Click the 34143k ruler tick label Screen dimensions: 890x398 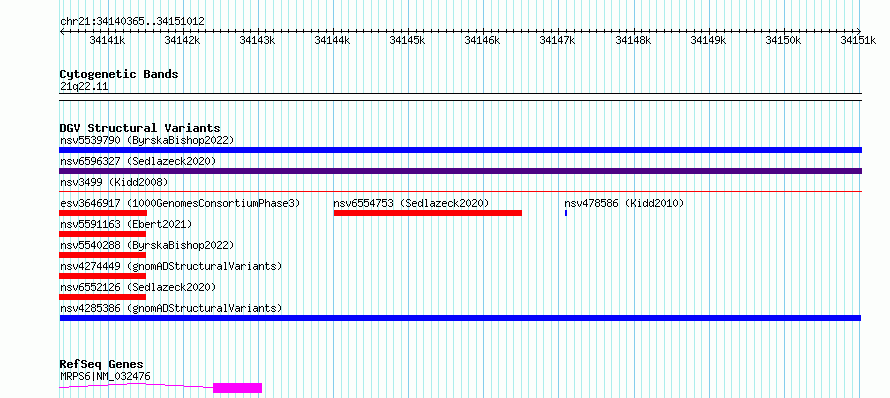[x=257, y=40]
